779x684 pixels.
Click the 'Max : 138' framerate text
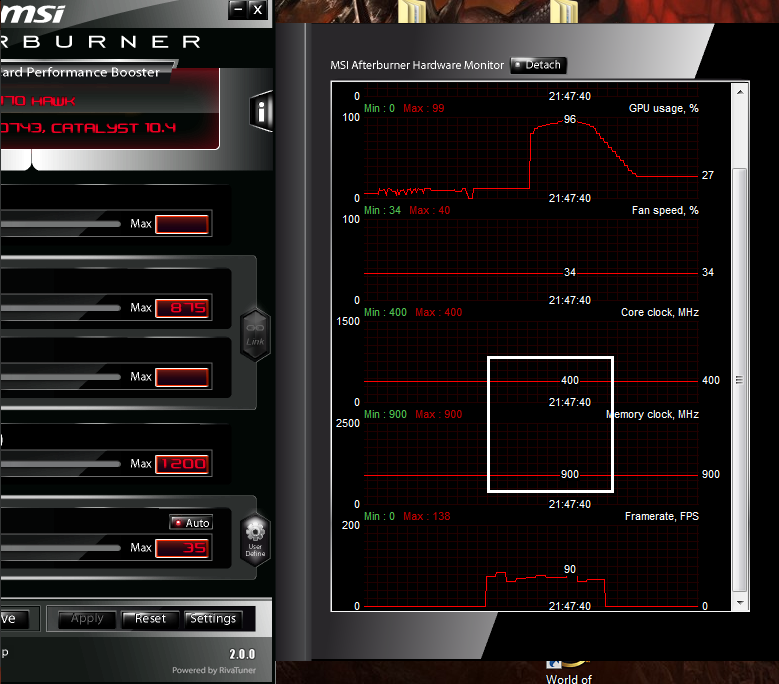point(427,516)
